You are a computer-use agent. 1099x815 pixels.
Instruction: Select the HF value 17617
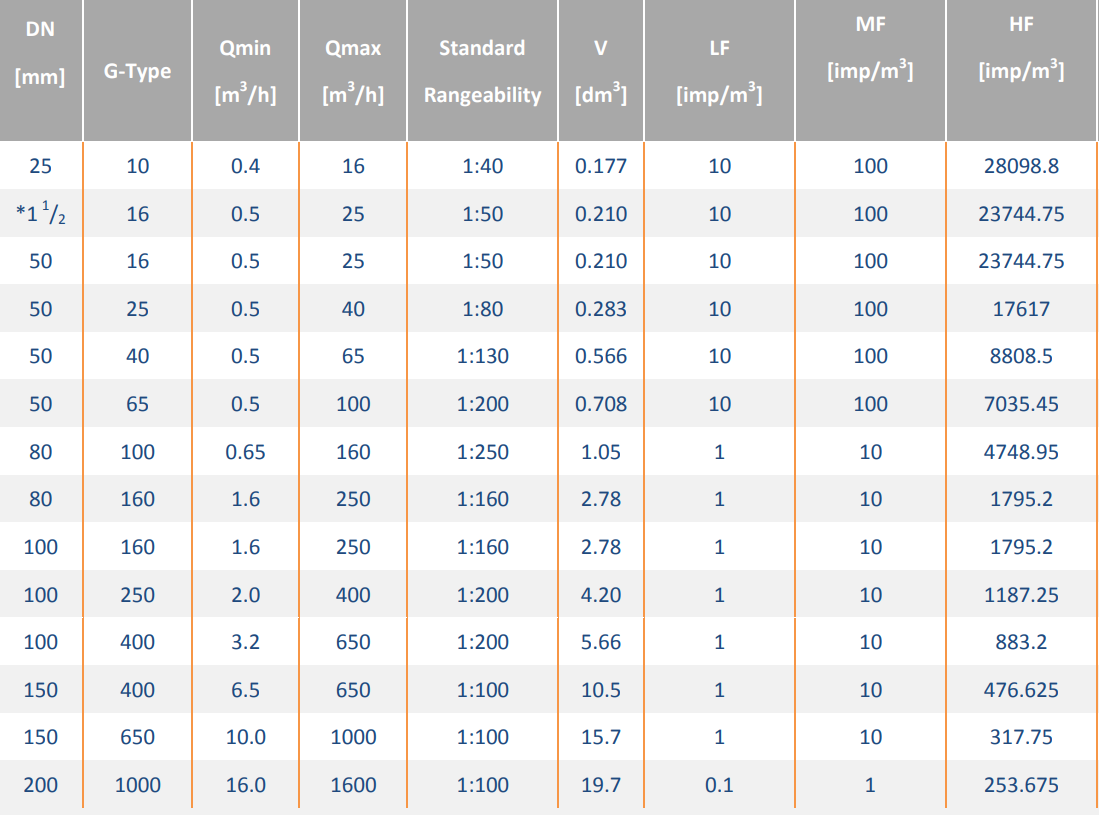[x=1021, y=309]
